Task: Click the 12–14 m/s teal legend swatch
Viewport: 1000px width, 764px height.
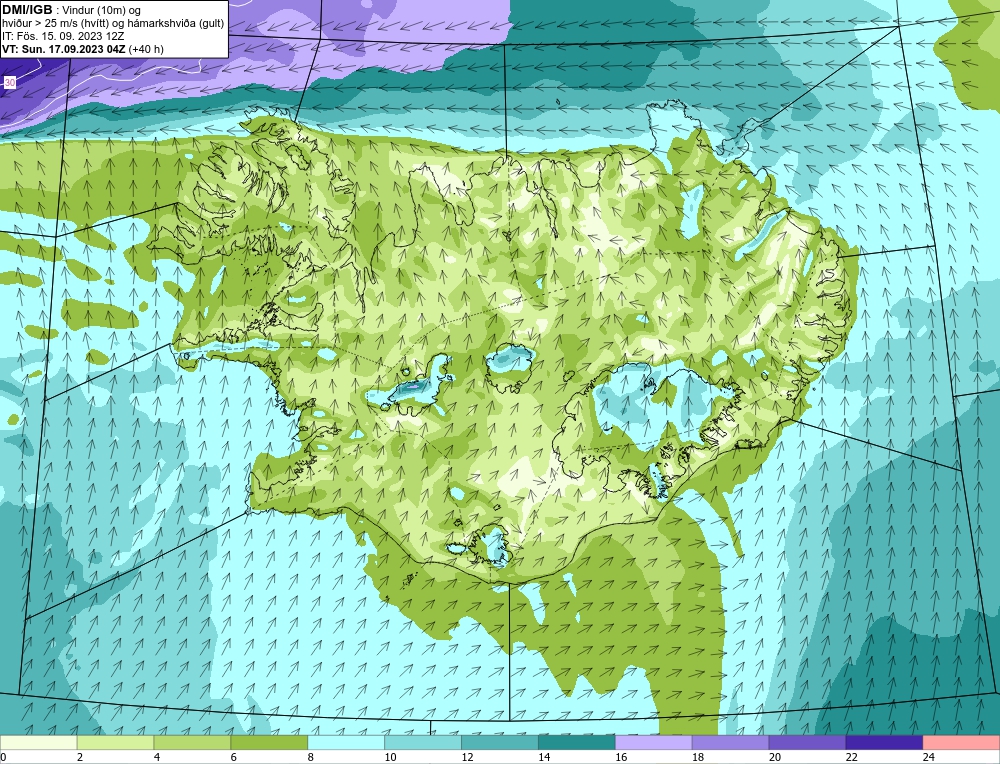Action: click(x=499, y=743)
